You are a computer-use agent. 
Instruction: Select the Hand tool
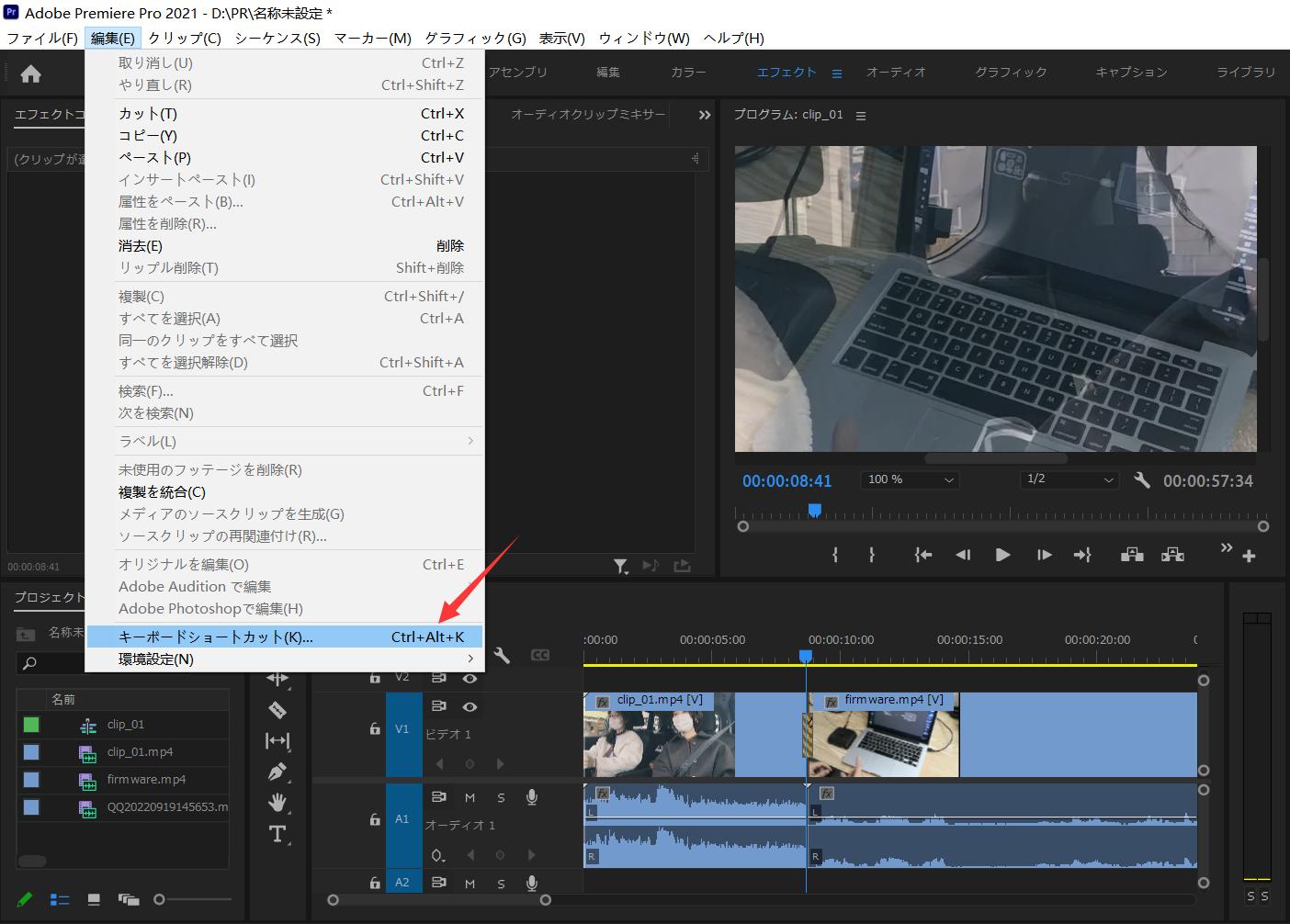(277, 803)
